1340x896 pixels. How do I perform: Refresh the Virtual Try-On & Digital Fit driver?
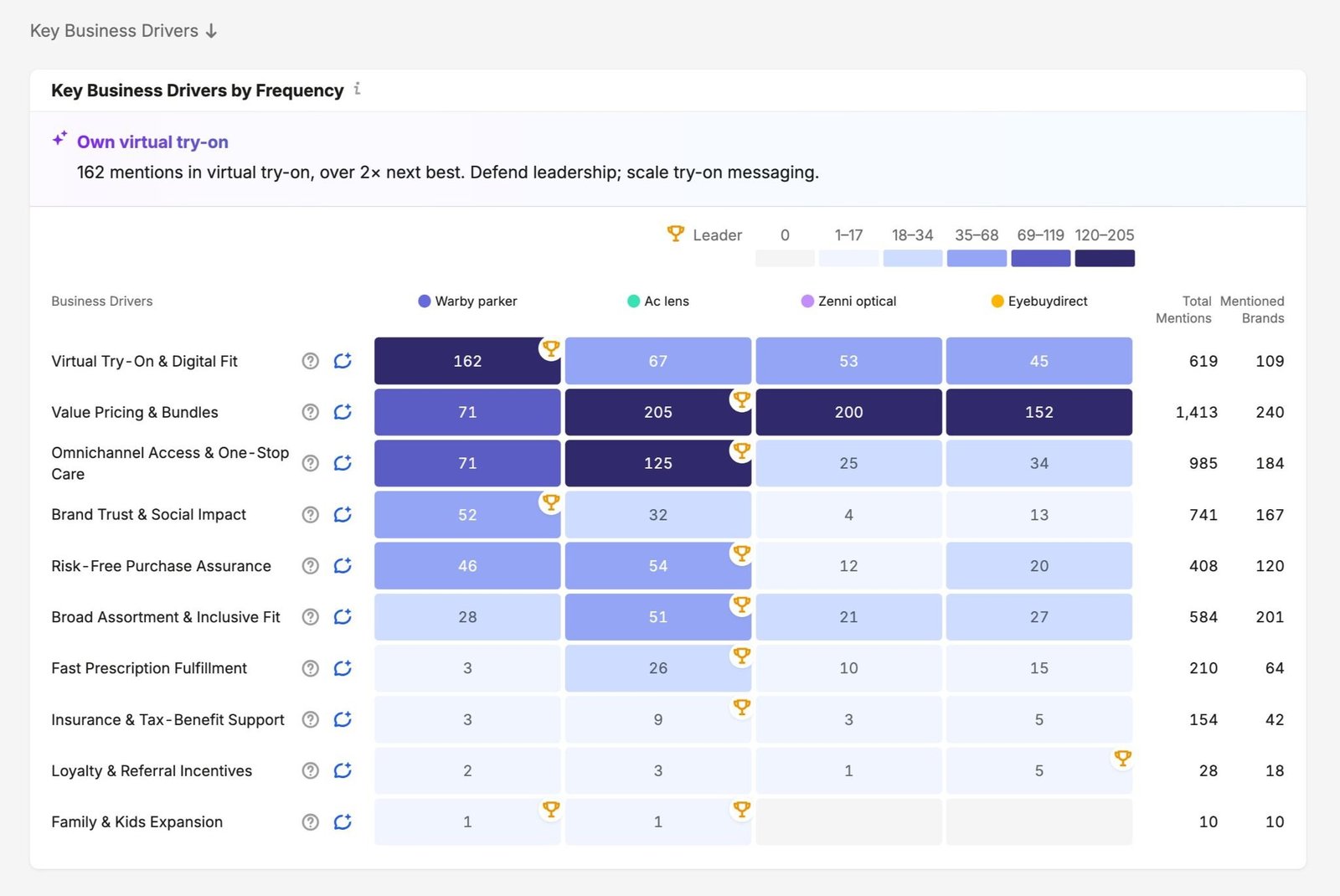(343, 361)
